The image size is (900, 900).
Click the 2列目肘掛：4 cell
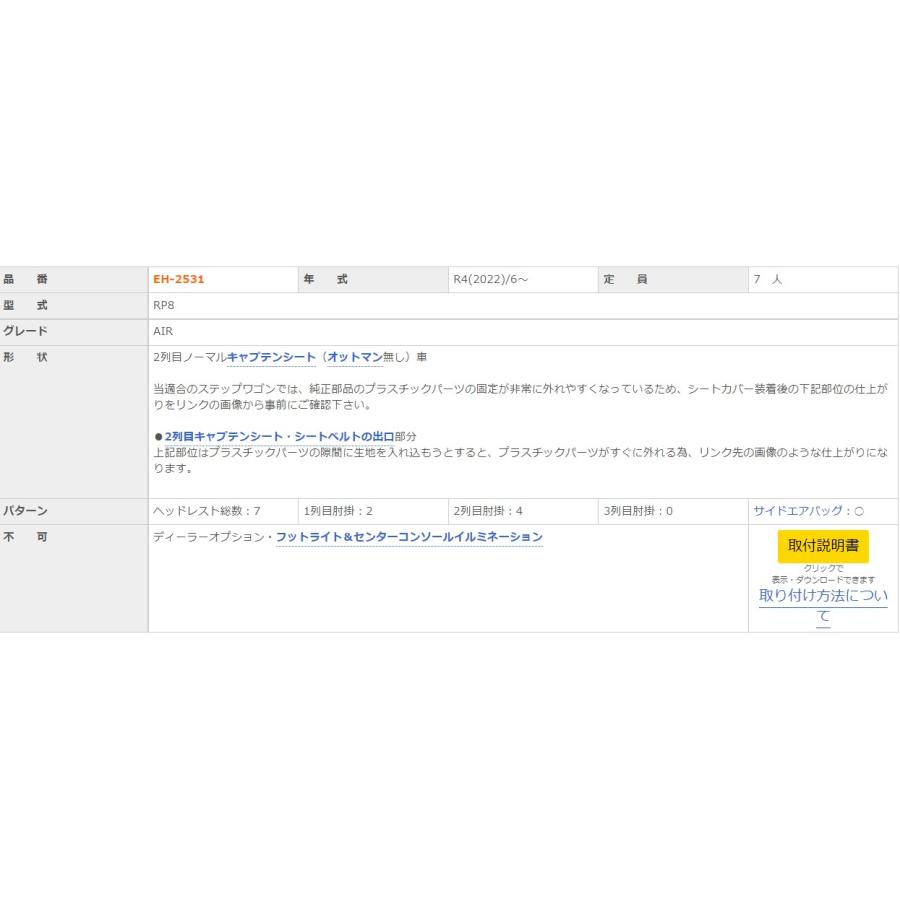(x=488, y=511)
